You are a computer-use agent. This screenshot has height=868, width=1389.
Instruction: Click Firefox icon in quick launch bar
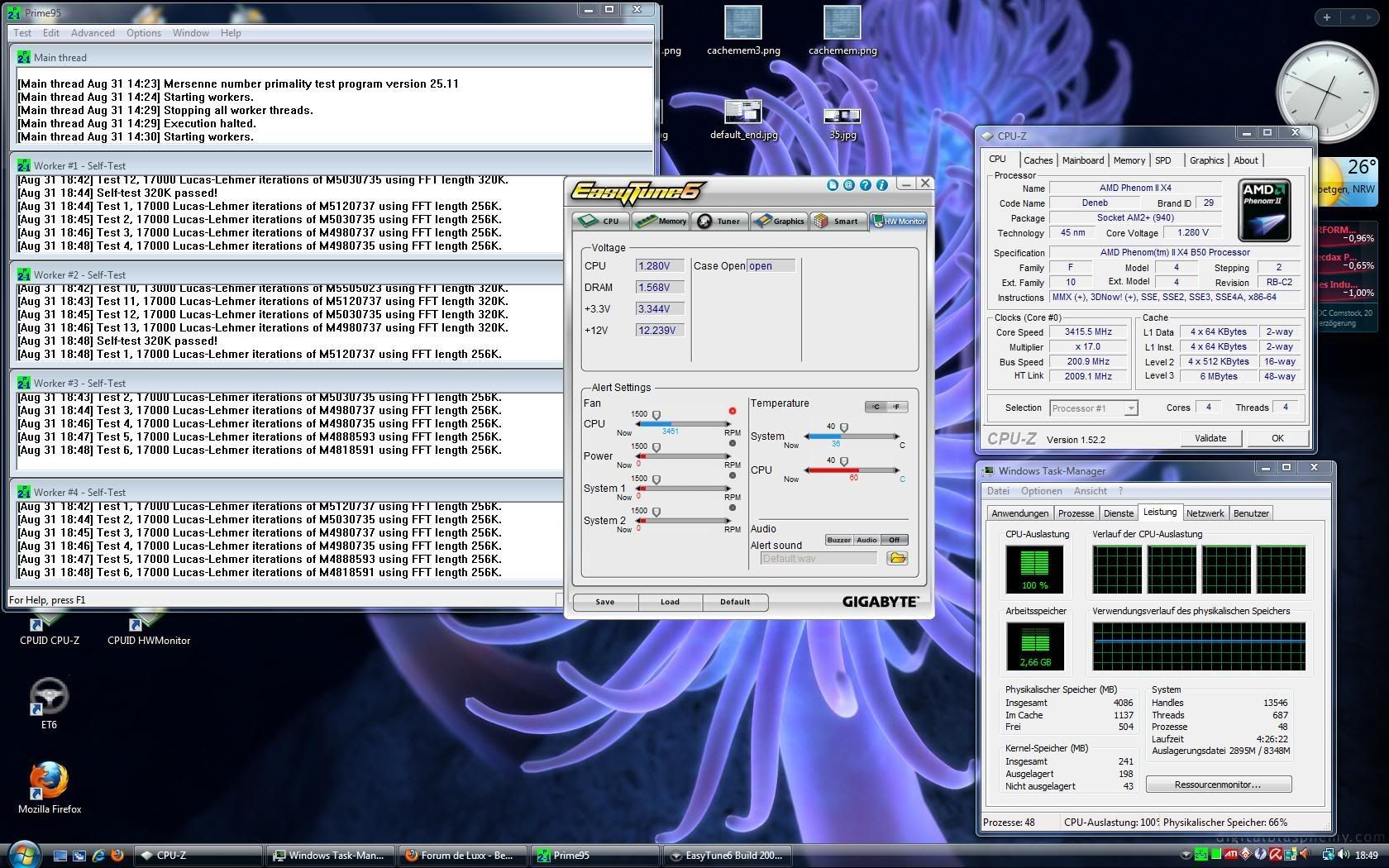[x=117, y=855]
